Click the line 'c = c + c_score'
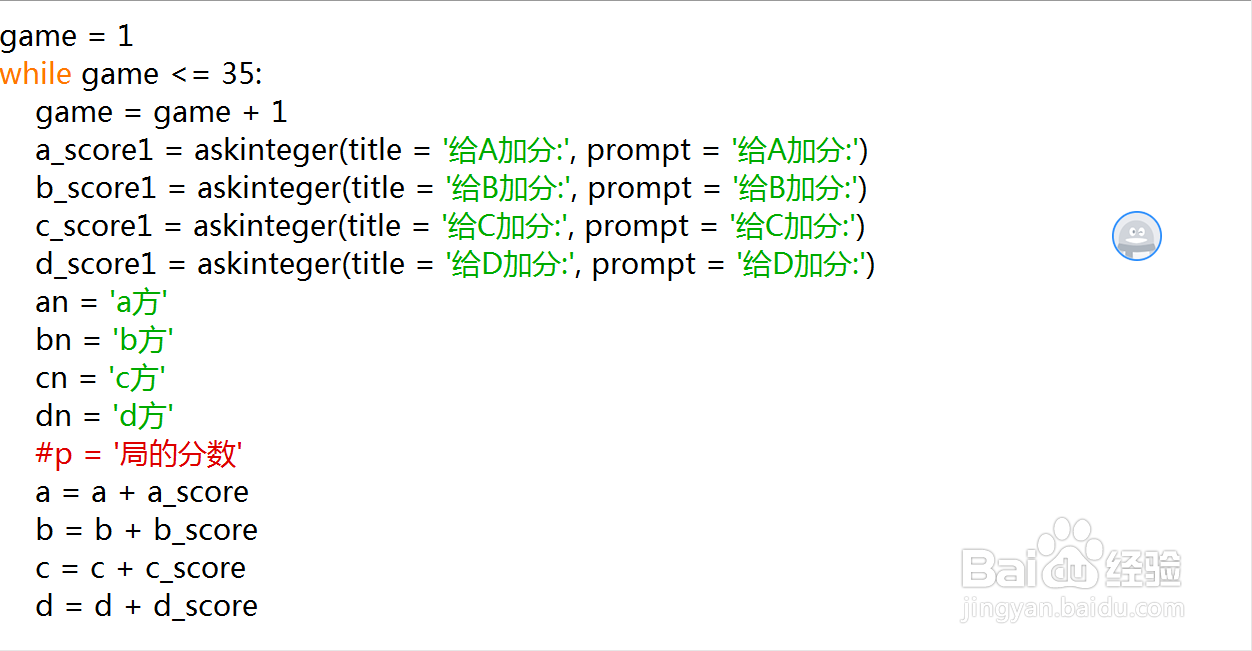1252x651 pixels. click(140, 568)
